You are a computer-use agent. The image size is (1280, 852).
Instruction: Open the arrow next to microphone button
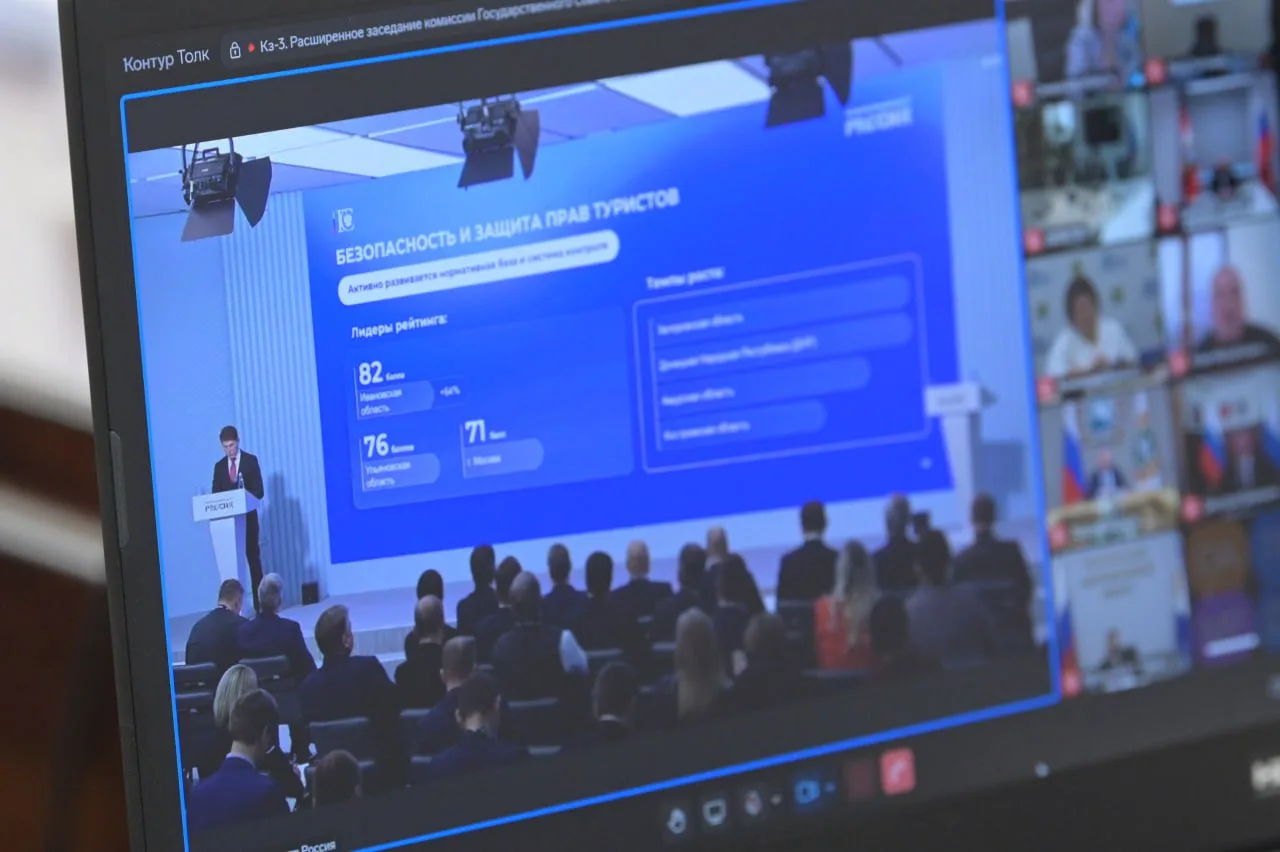(775, 799)
